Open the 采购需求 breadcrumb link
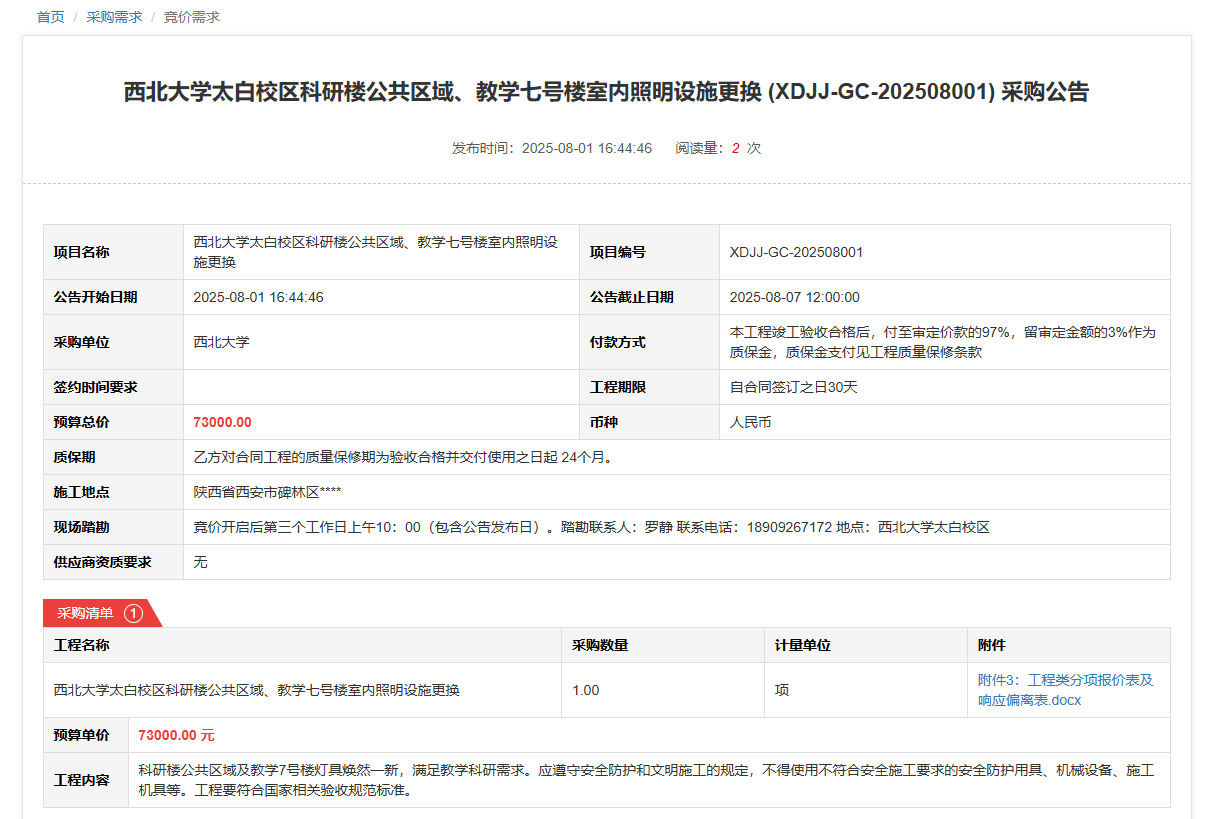 114,17
